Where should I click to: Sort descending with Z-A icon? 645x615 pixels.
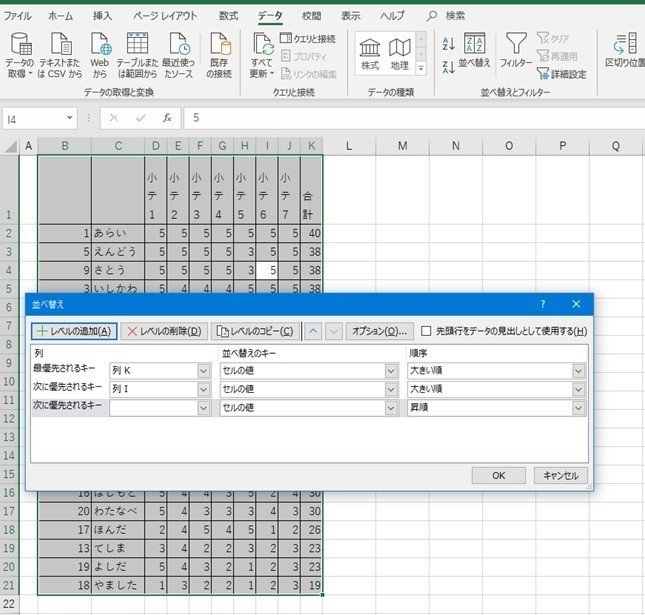pyautogui.click(x=448, y=67)
